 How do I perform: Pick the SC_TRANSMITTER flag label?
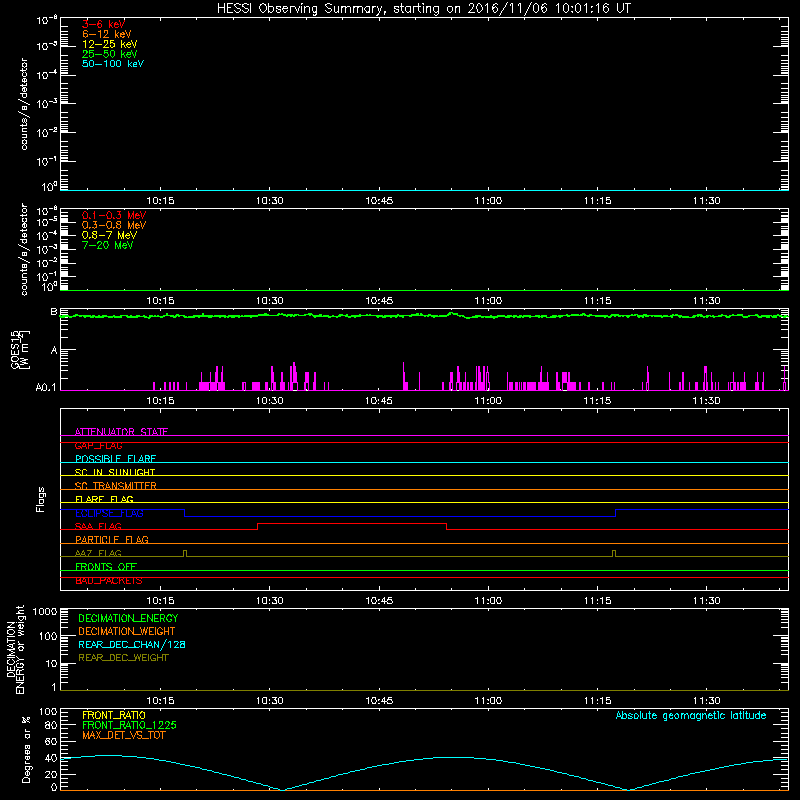coord(115,486)
